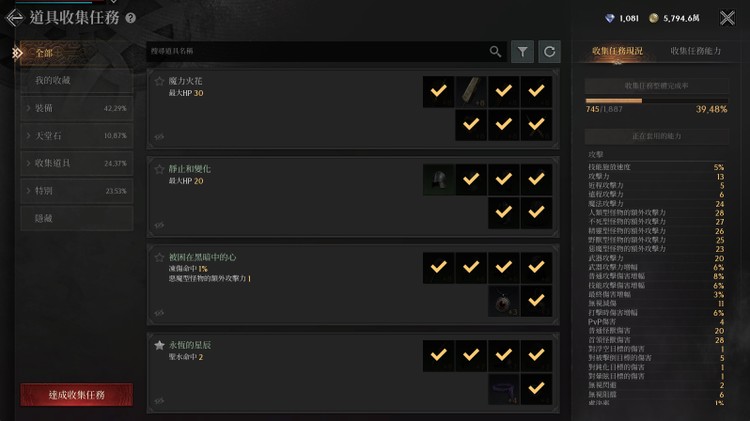Image resolution: width=750 pixels, height=421 pixels.
Task: Select the unchecked scroll item in 魔力火花
Action: pyautogui.click(x=471, y=91)
